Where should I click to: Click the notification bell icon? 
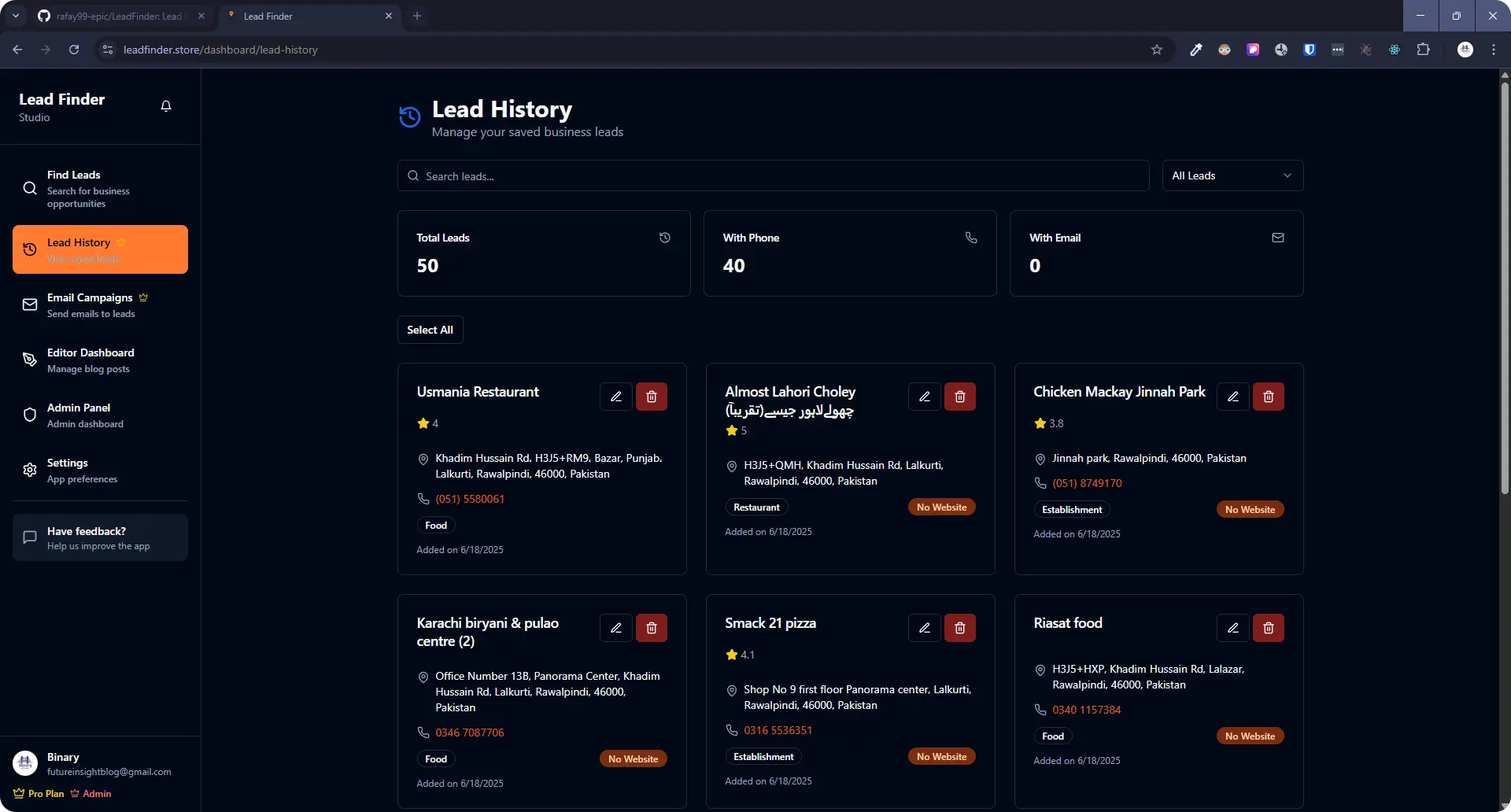click(166, 106)
